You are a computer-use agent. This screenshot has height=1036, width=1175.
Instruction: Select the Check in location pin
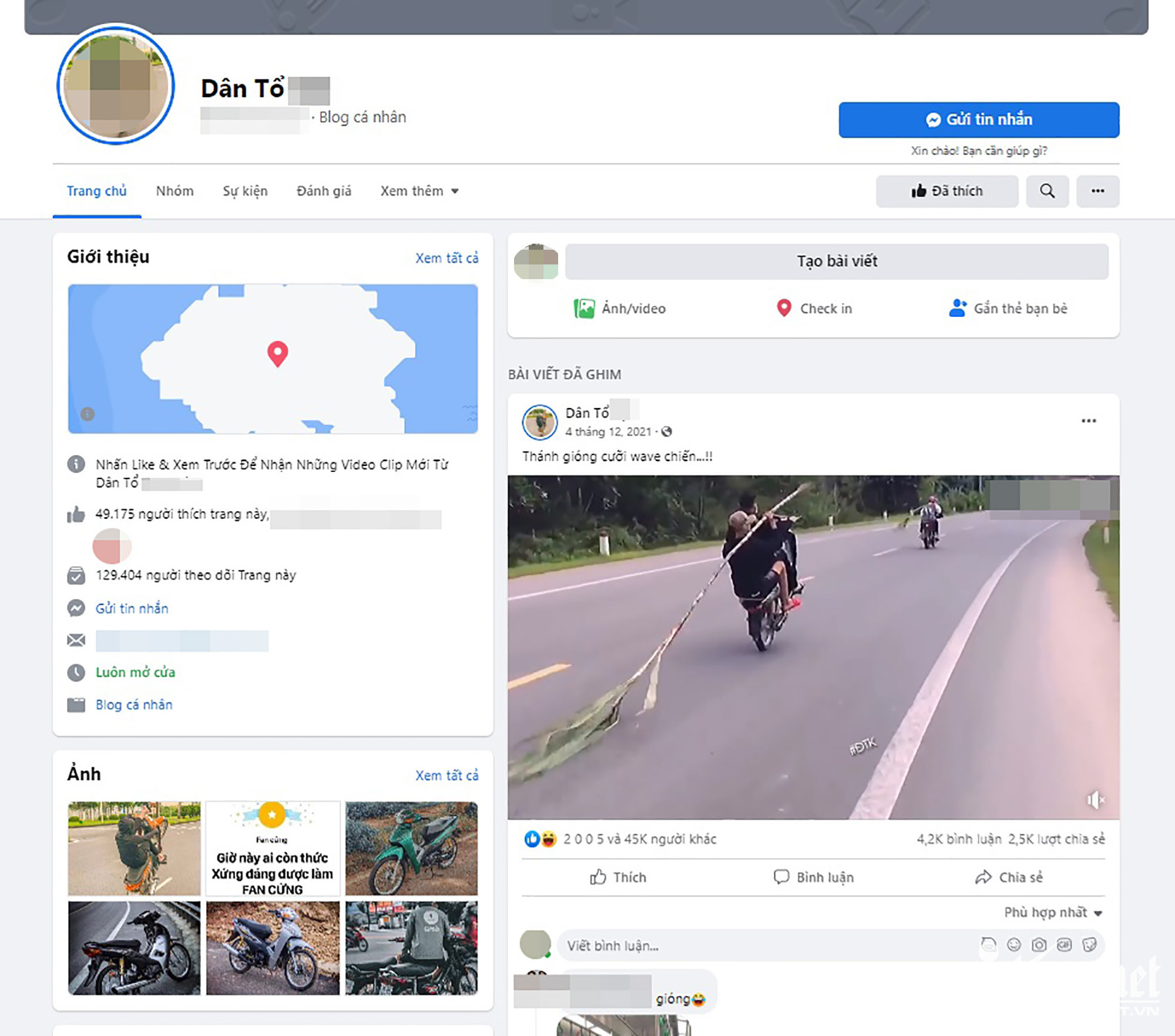784,309
